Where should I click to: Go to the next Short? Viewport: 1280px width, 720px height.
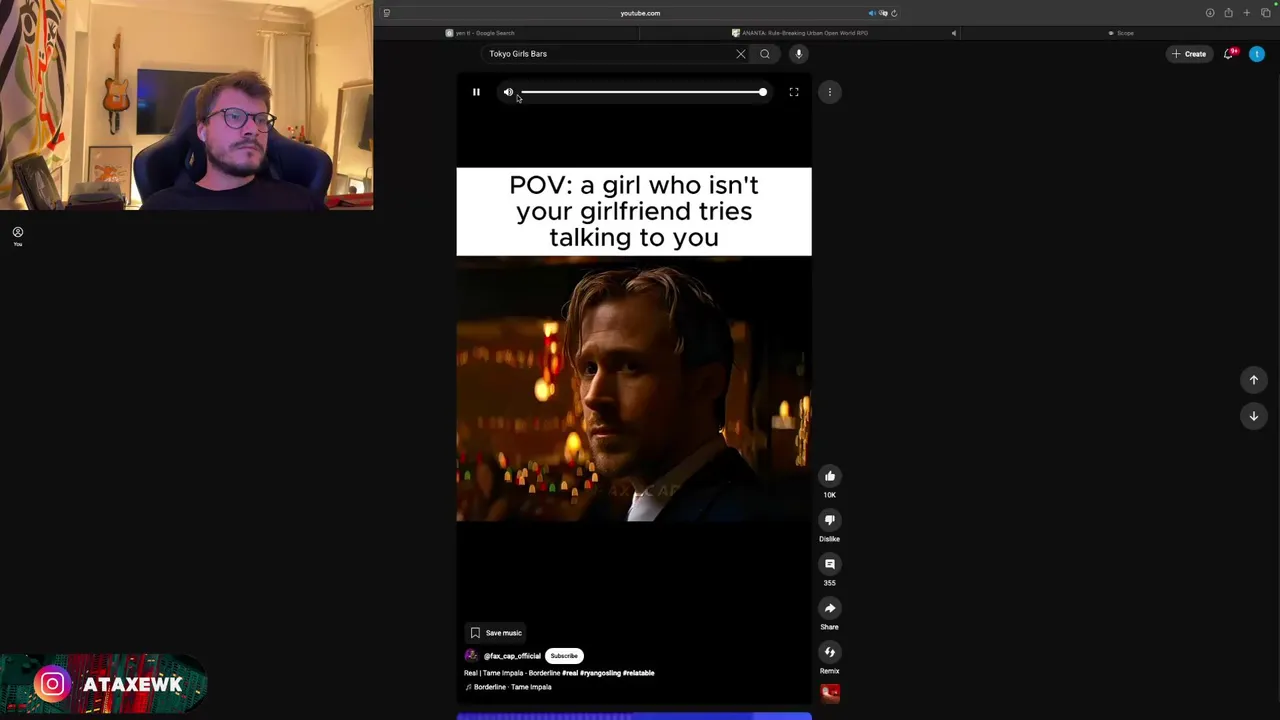pyautogui.click(x=1254, y=416)
